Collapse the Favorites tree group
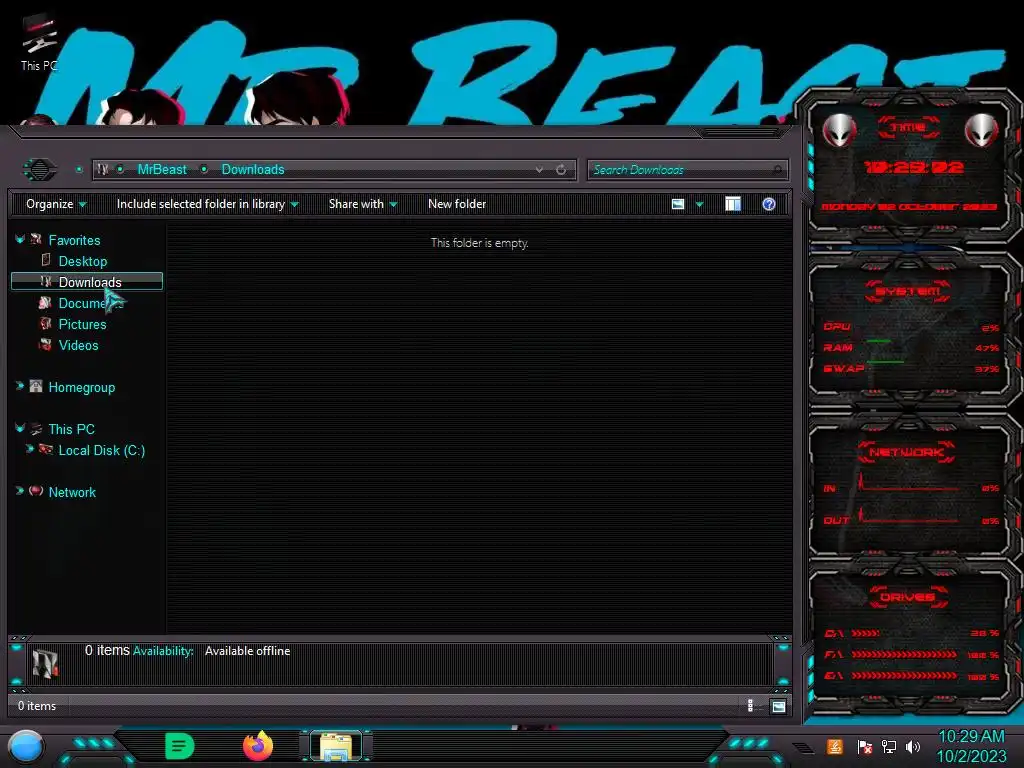This screenshot has width=1024, height=768. tap(20, 240)
